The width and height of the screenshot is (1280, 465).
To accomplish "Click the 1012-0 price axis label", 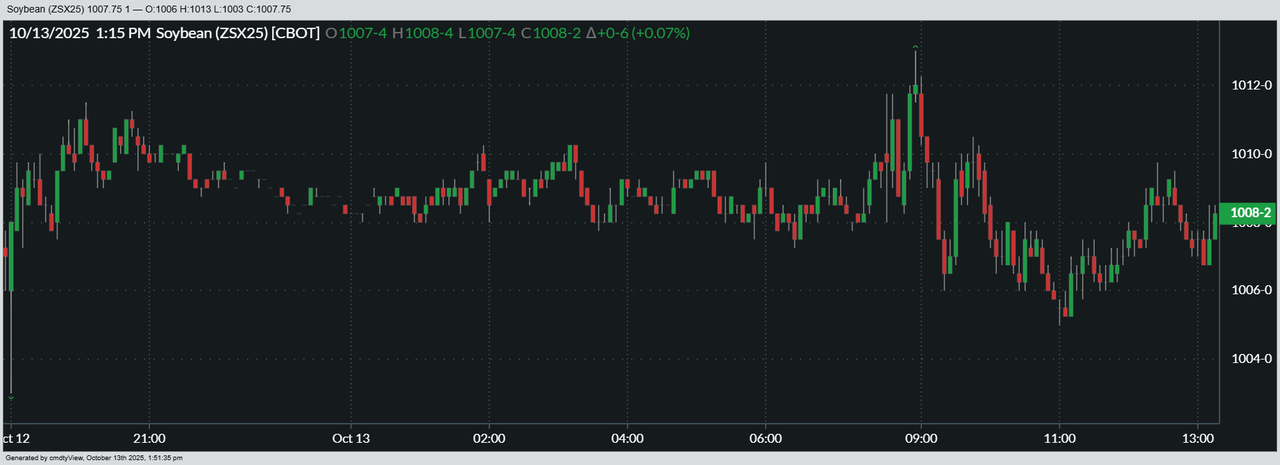I will click(x=1250, y=86).
